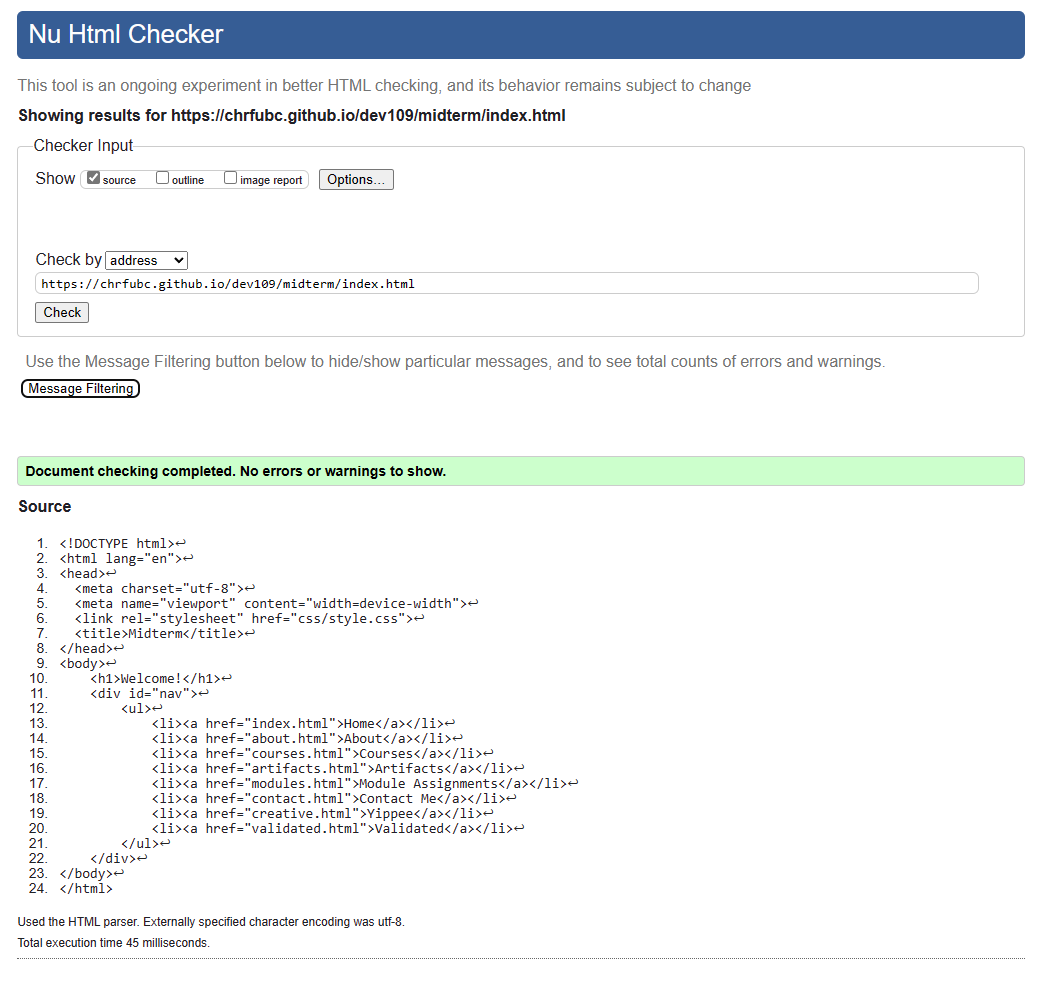1041x981 pixels.
Task: Uncheck the source checkbox
Action: click(x=94, y=178)
